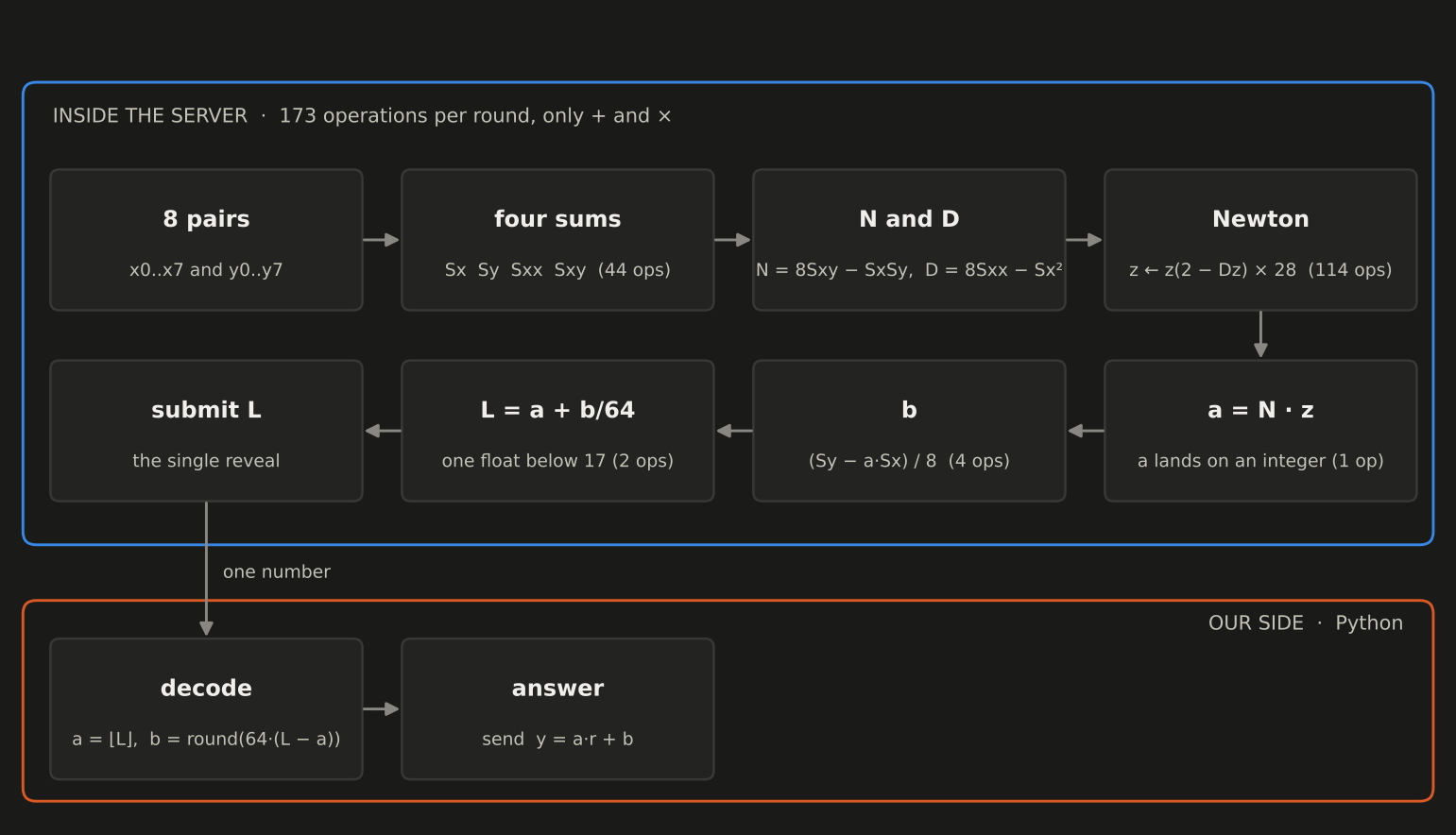Click the 'decode' box
Image resolution: width=1456 pixels, height=835 pixels.
tap(206, 709)
